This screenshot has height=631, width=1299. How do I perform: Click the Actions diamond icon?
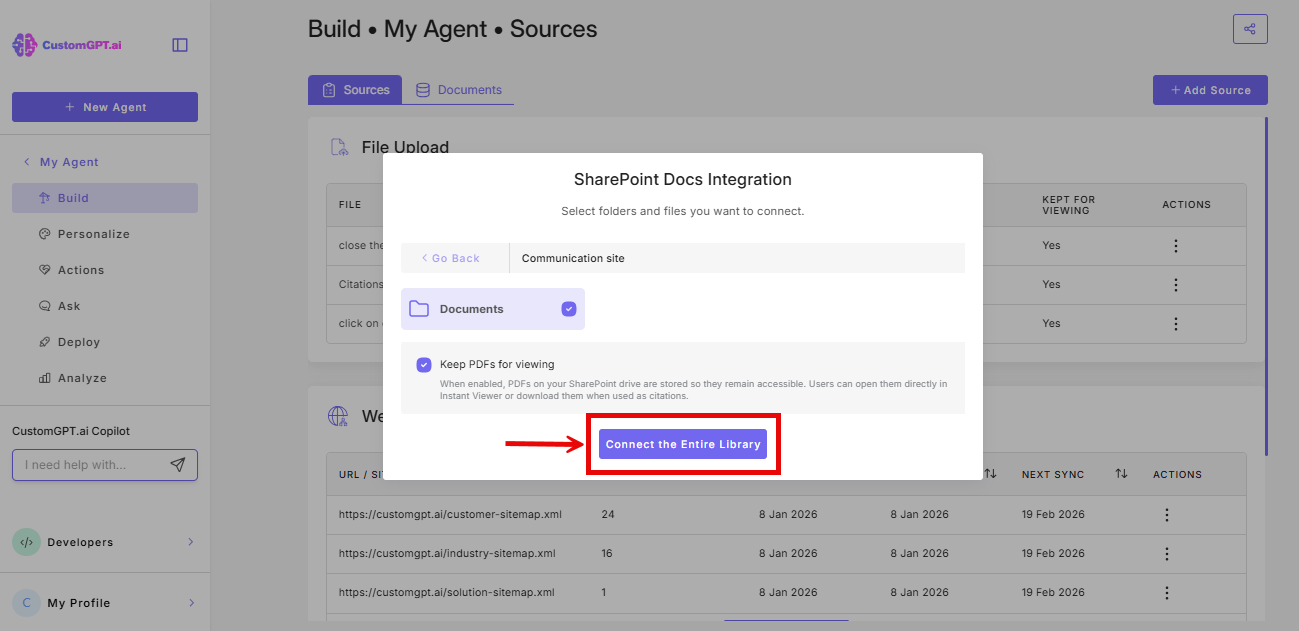44,270
